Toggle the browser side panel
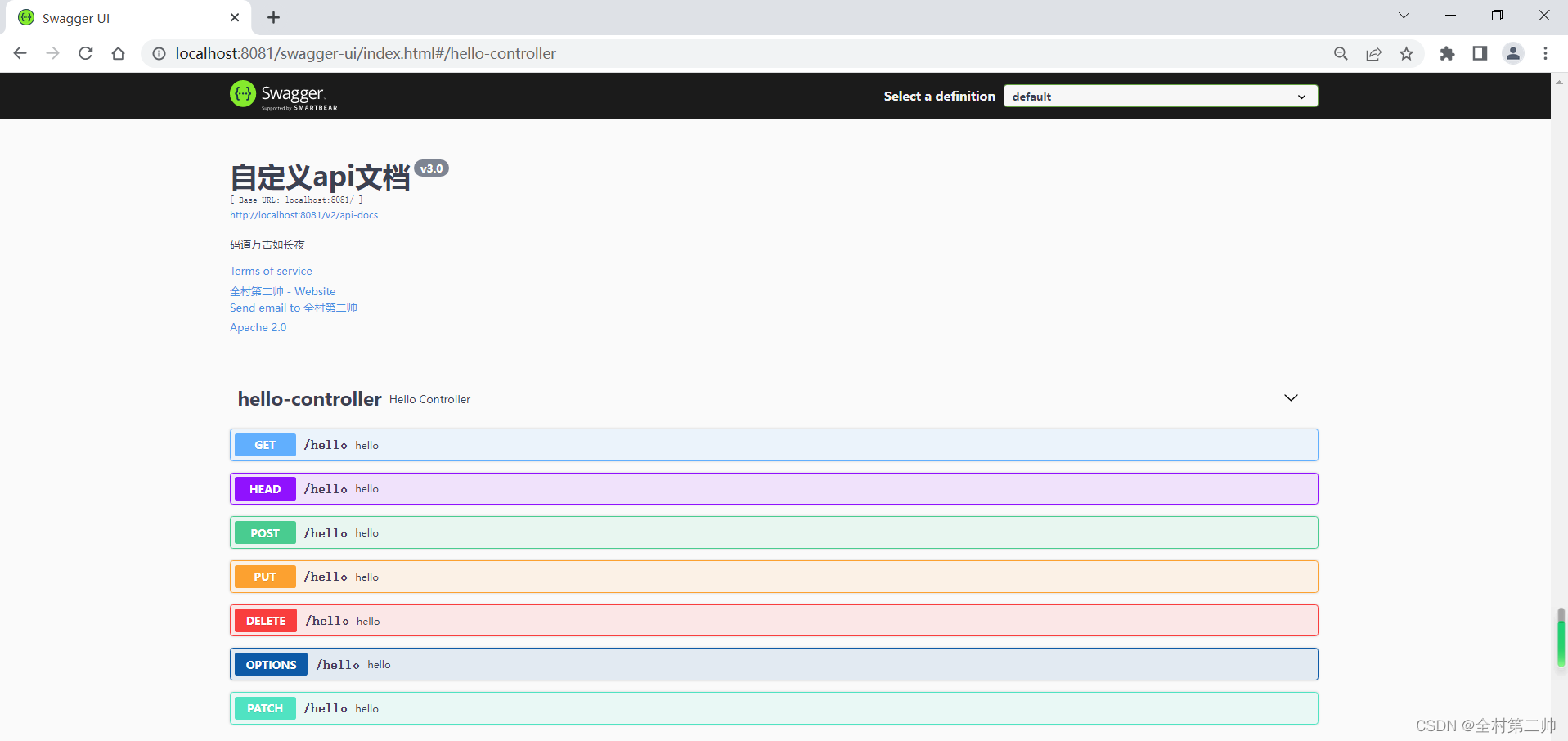 point(1480,53)
